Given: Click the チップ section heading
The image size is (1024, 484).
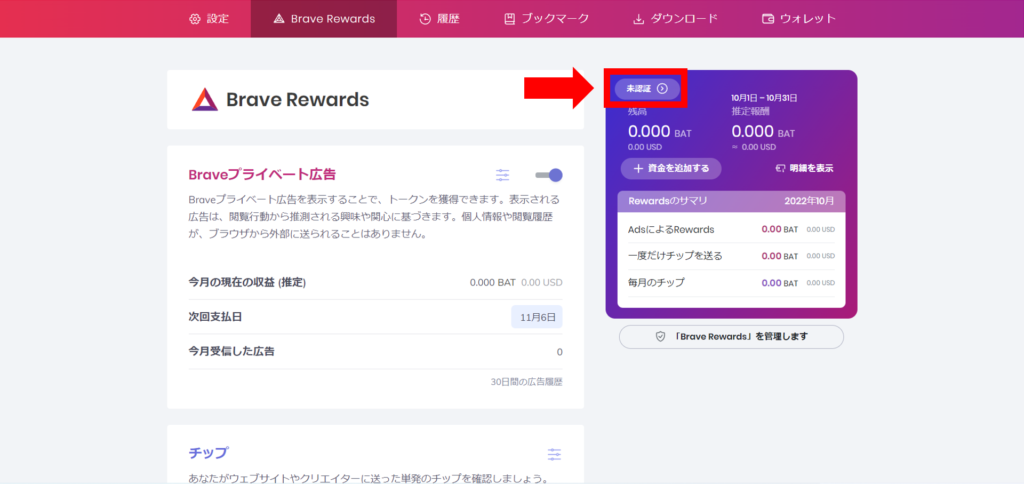Looking at the screenshot, I should coord(208,453).
